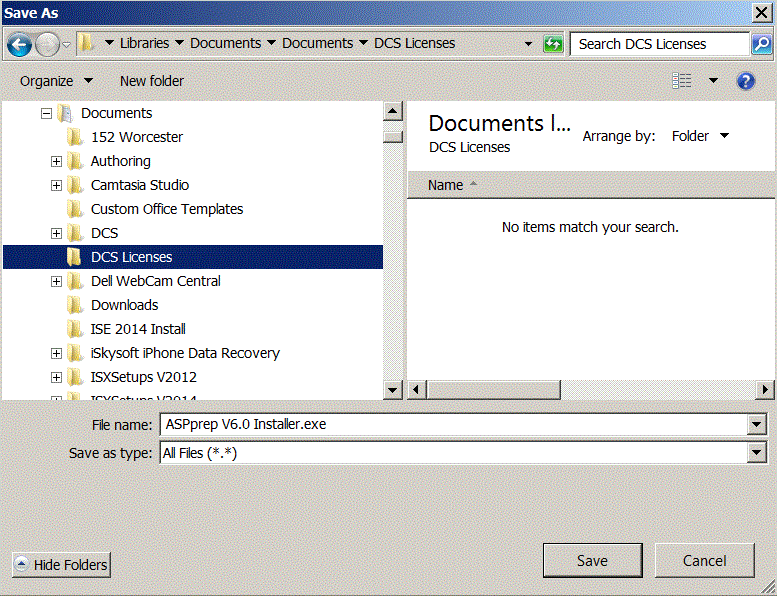Click the folder tree scroll-down arrow
This screenshot has height=596, width=777.
[x=392, y=390]
